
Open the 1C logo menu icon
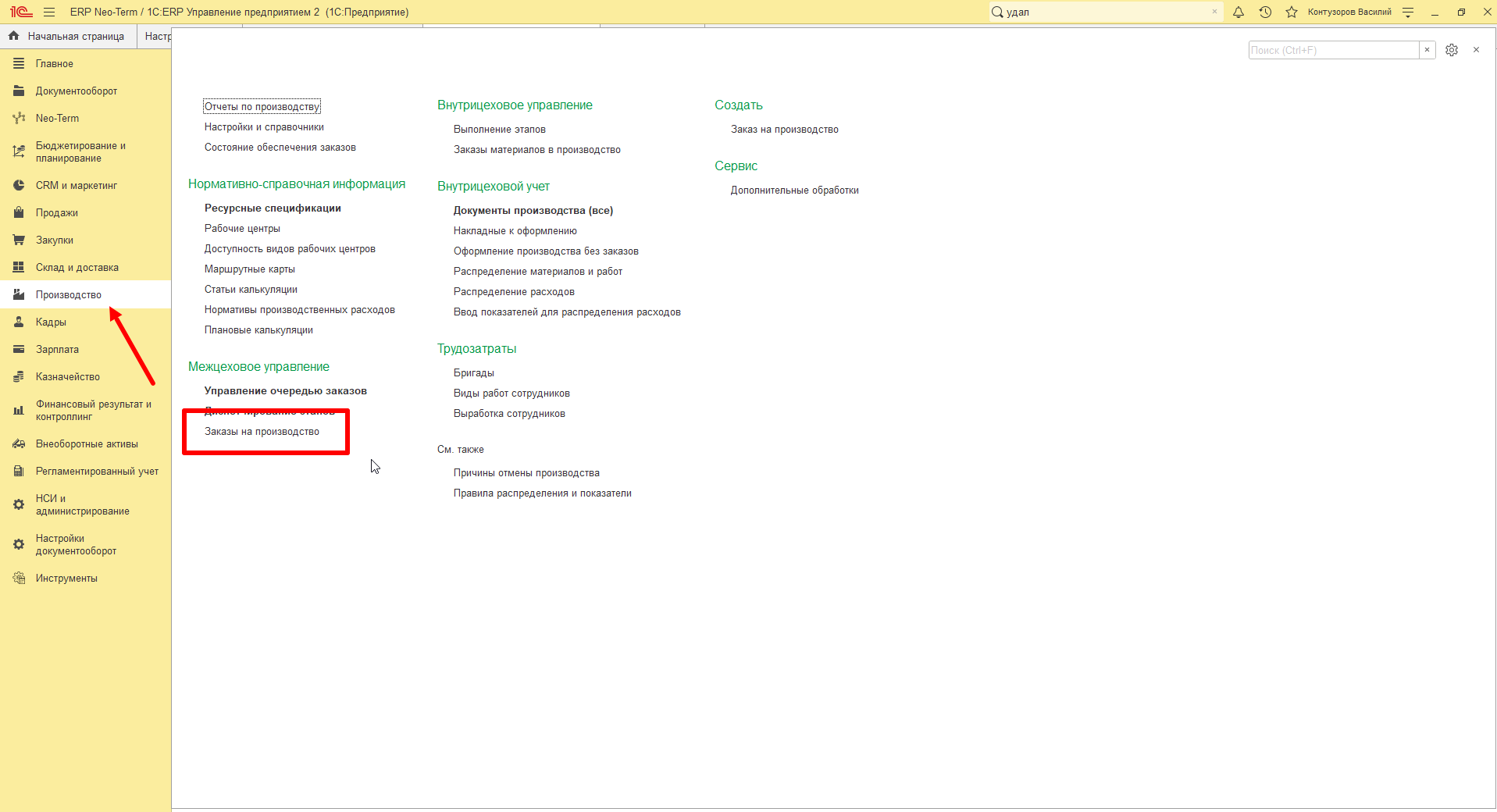pyautogui.click(x=21, y=12)
